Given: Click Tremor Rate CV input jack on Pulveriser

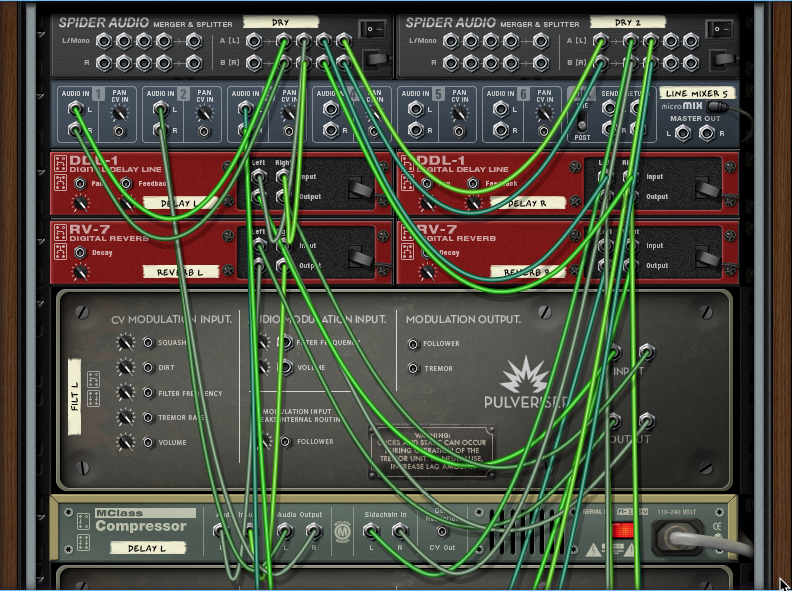Looking at the screenshot, I should [148, 417].
